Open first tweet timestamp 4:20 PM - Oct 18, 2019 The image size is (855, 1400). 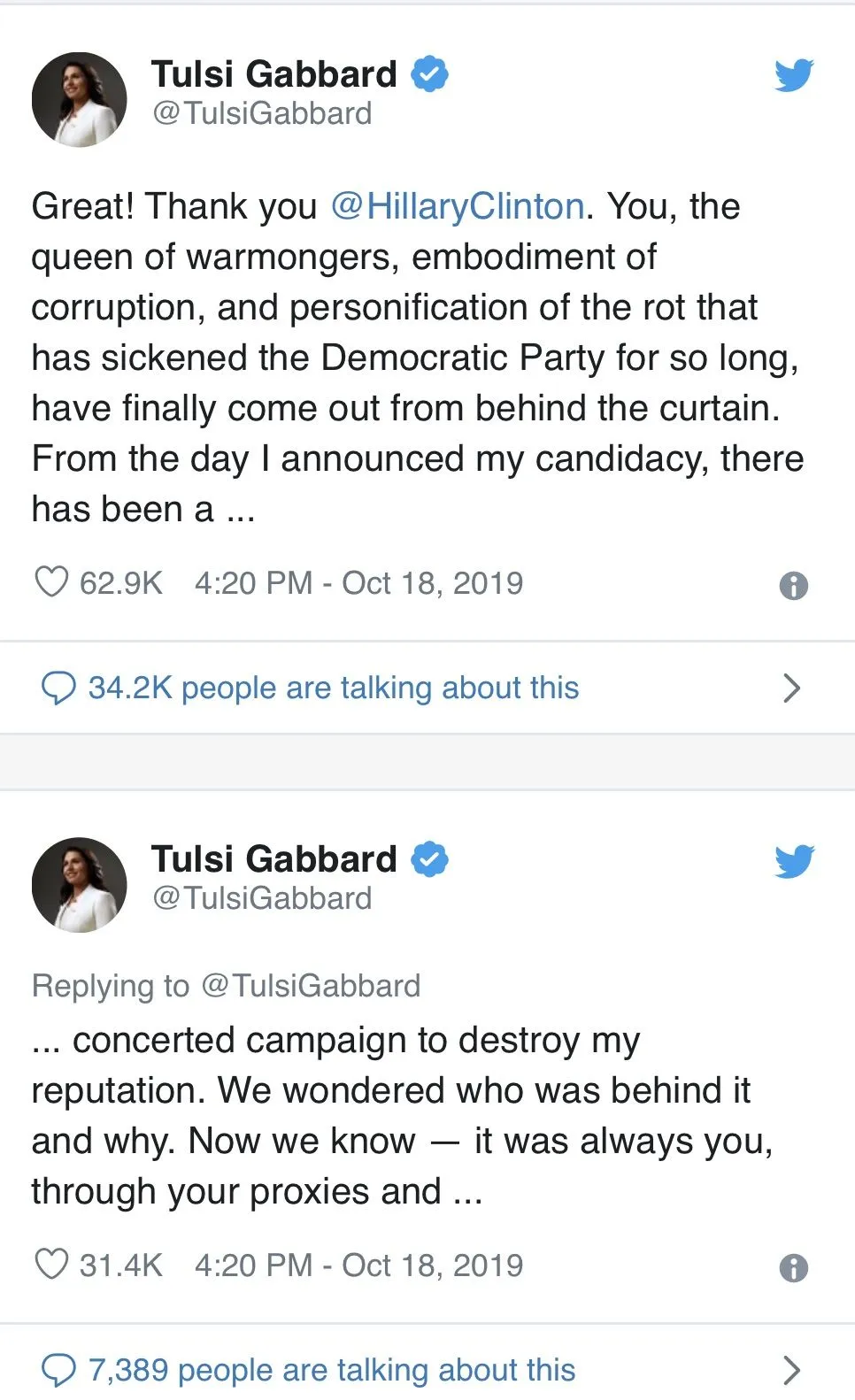(358, 583)
